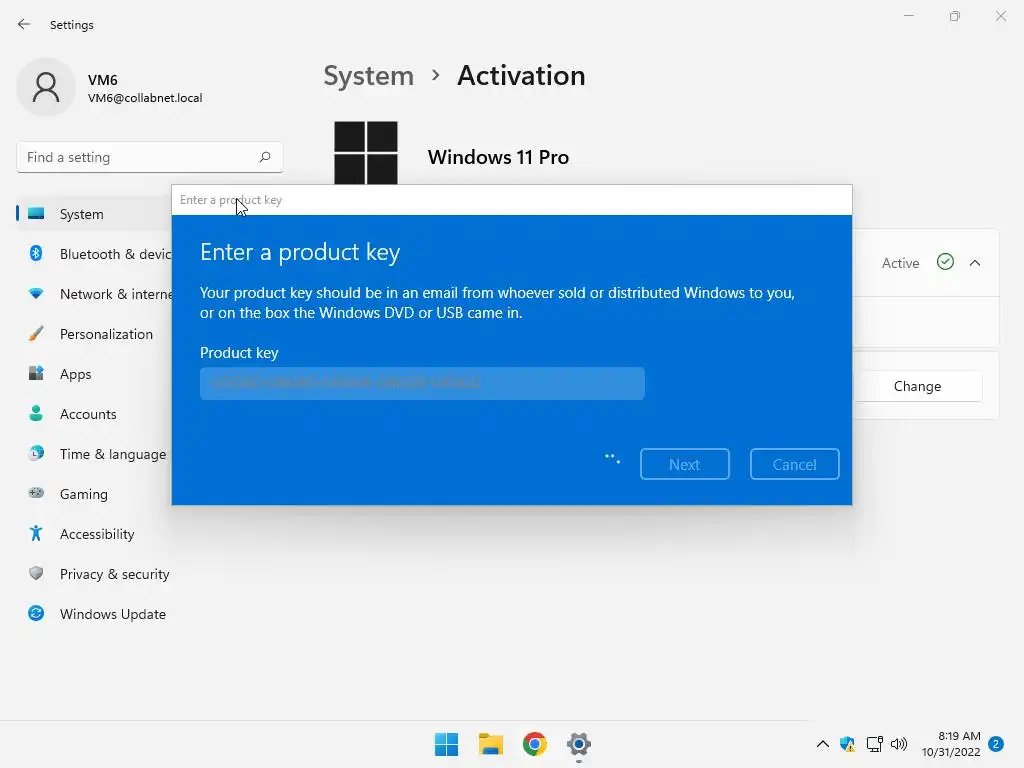Go to Personalization settings

(x=94, y=334)
